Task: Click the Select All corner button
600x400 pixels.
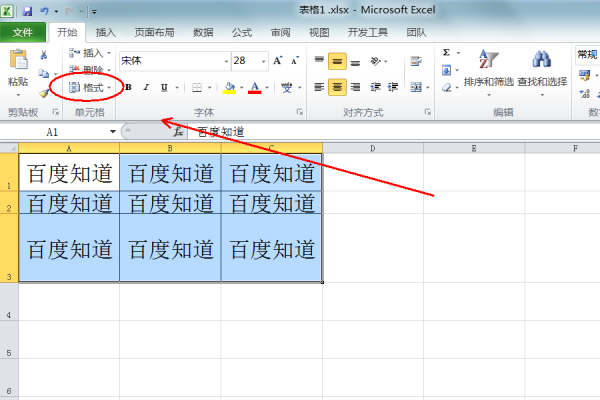Action: pos(9,148)
